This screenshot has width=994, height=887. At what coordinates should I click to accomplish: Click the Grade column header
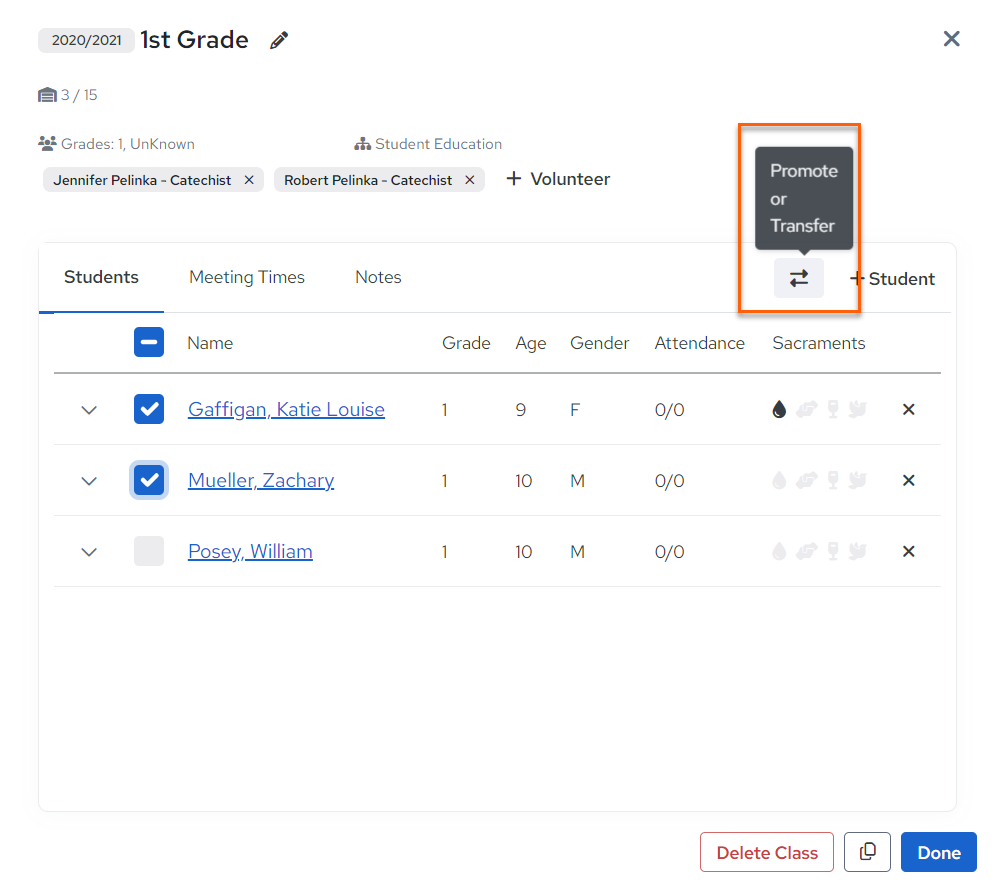click(466, 343)
